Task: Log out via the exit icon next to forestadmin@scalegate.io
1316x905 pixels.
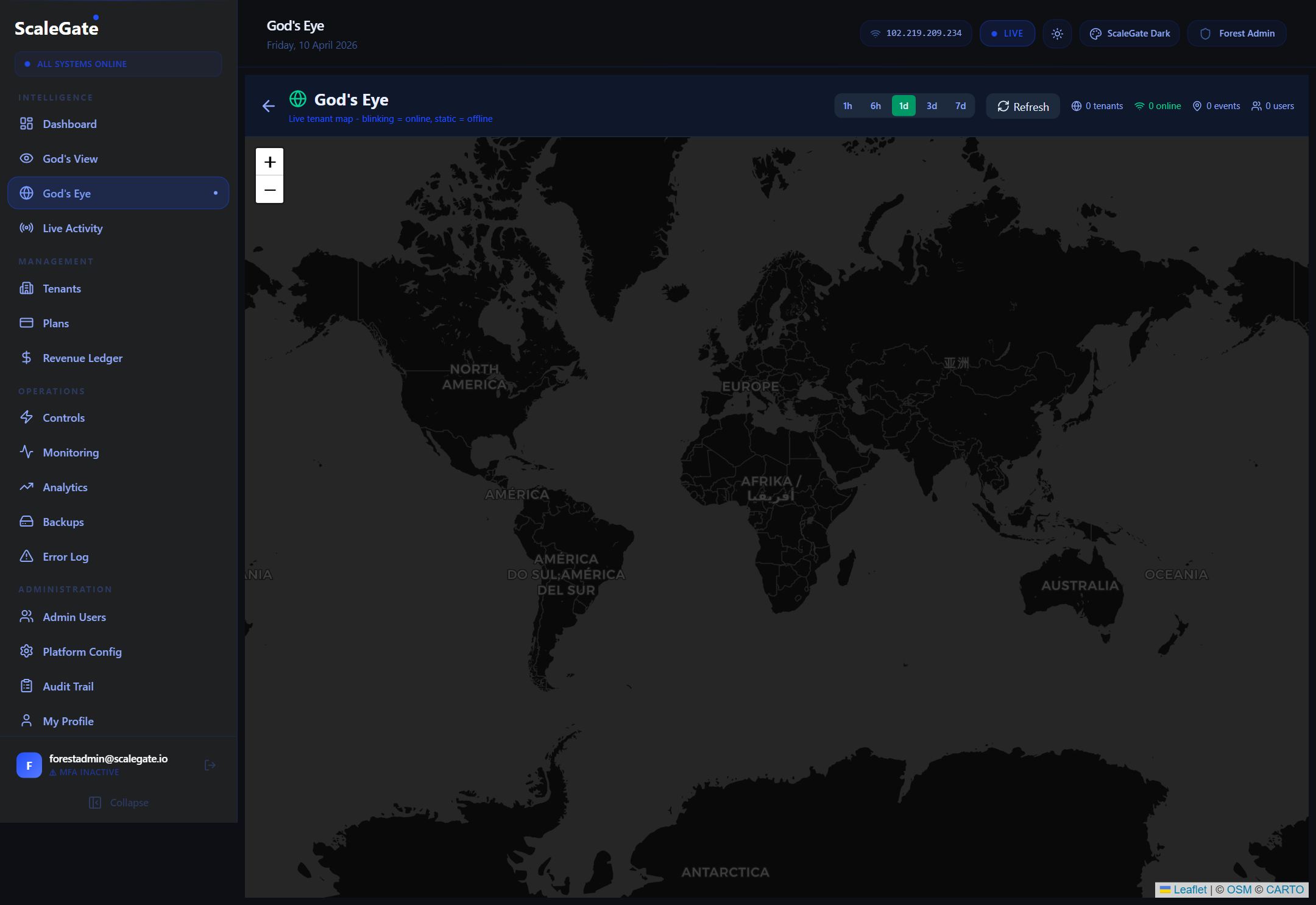Action: [x=210, y=765]
